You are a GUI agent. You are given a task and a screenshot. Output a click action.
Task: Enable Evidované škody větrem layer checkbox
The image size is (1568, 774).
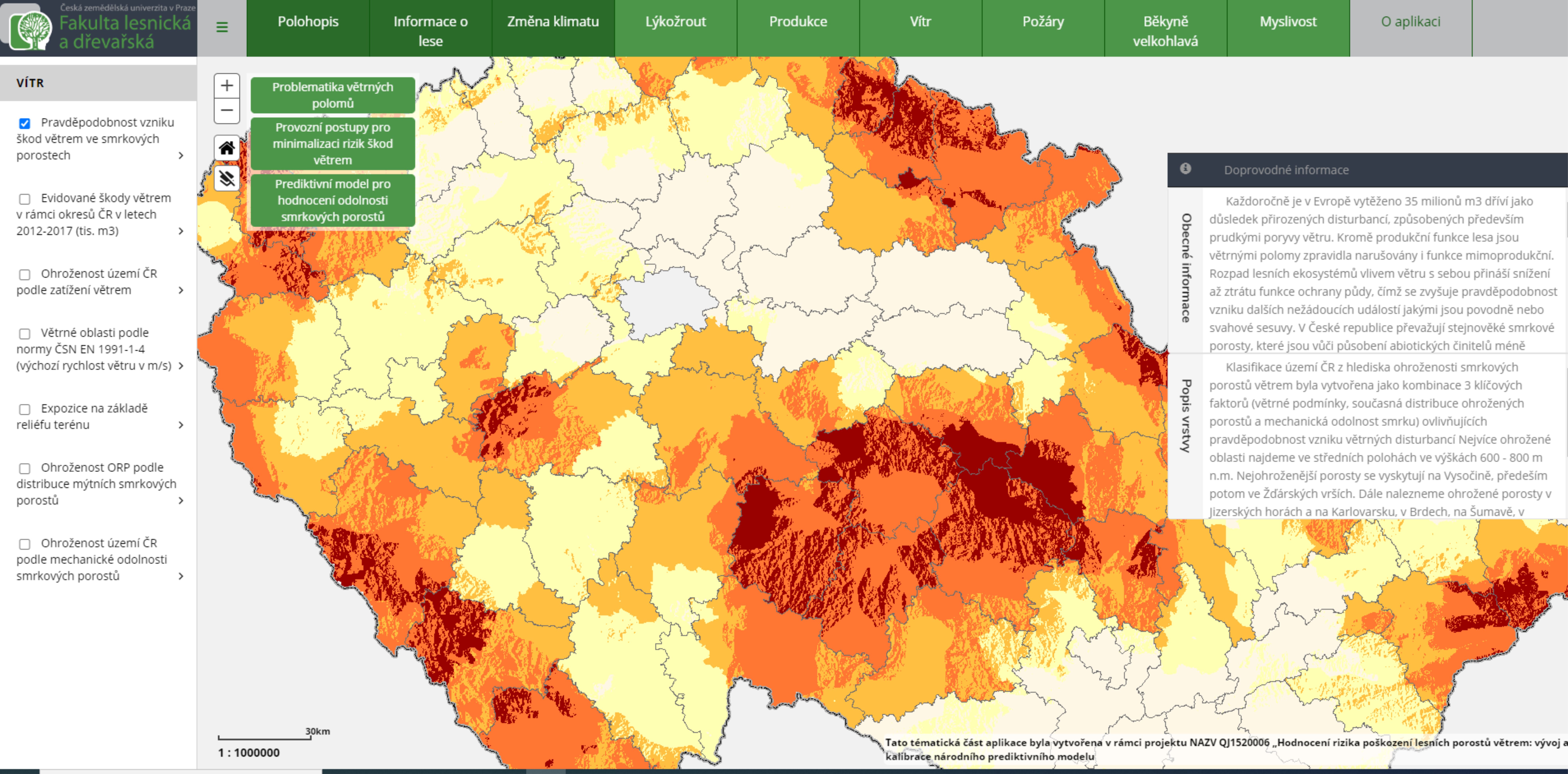[x=24, y=199]
